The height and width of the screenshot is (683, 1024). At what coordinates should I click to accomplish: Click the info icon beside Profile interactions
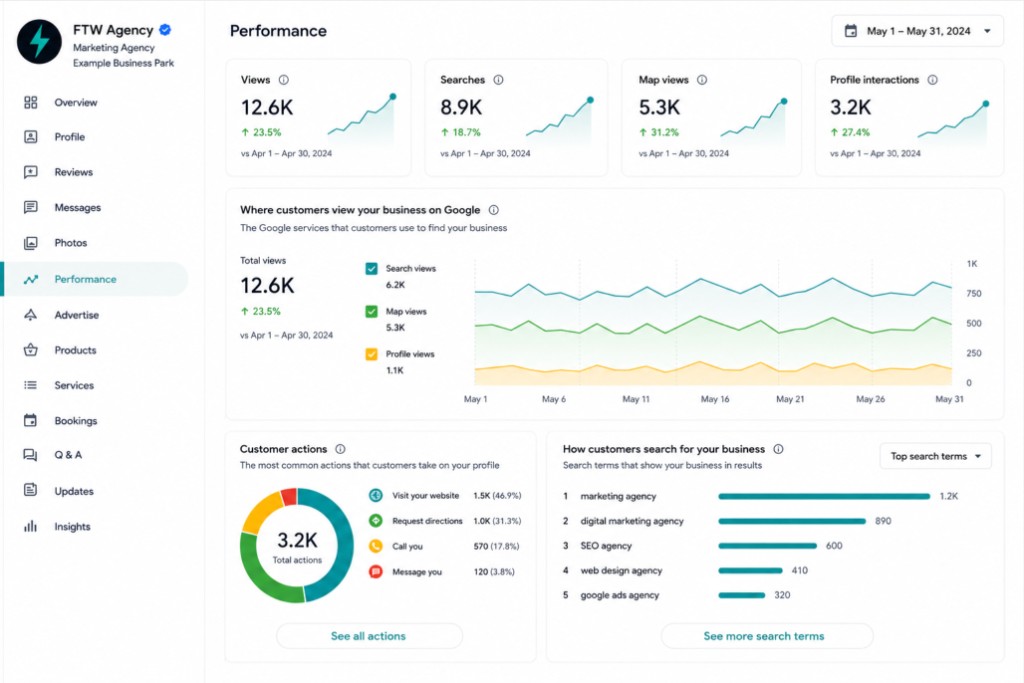pyautogui.click(x=933, y=80)
